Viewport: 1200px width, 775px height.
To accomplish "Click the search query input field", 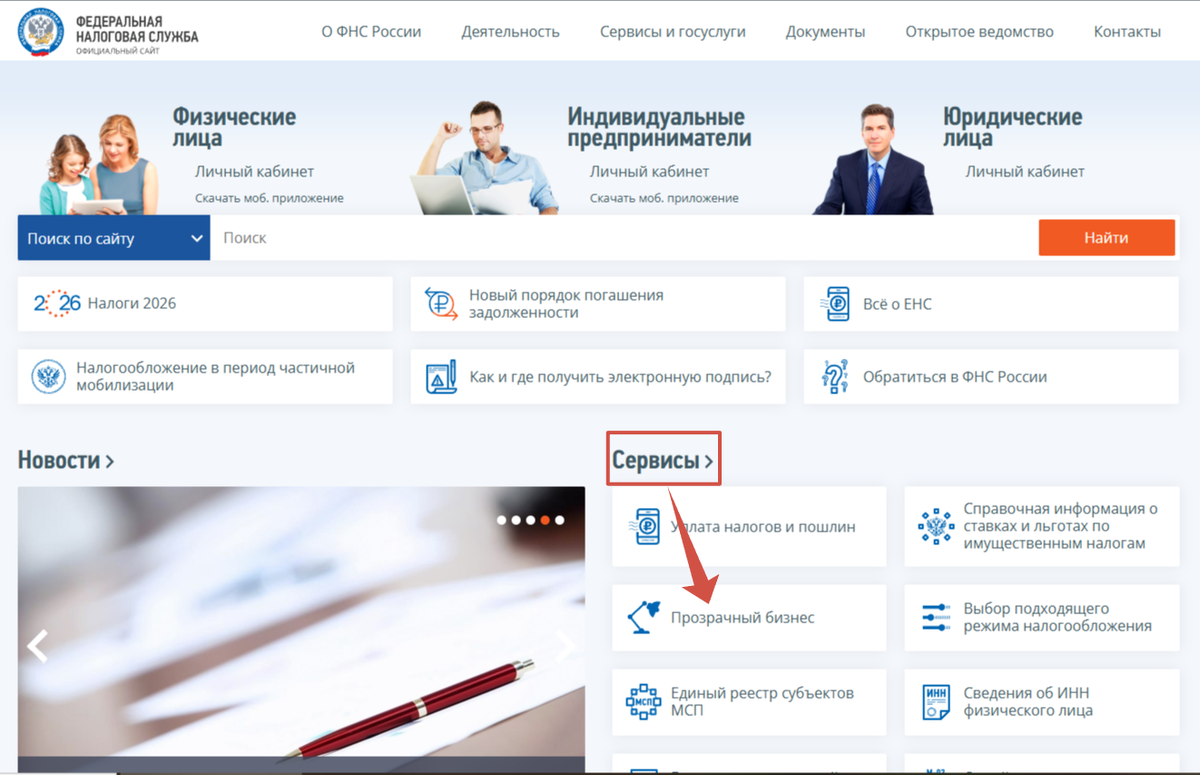I will point(600,237).
